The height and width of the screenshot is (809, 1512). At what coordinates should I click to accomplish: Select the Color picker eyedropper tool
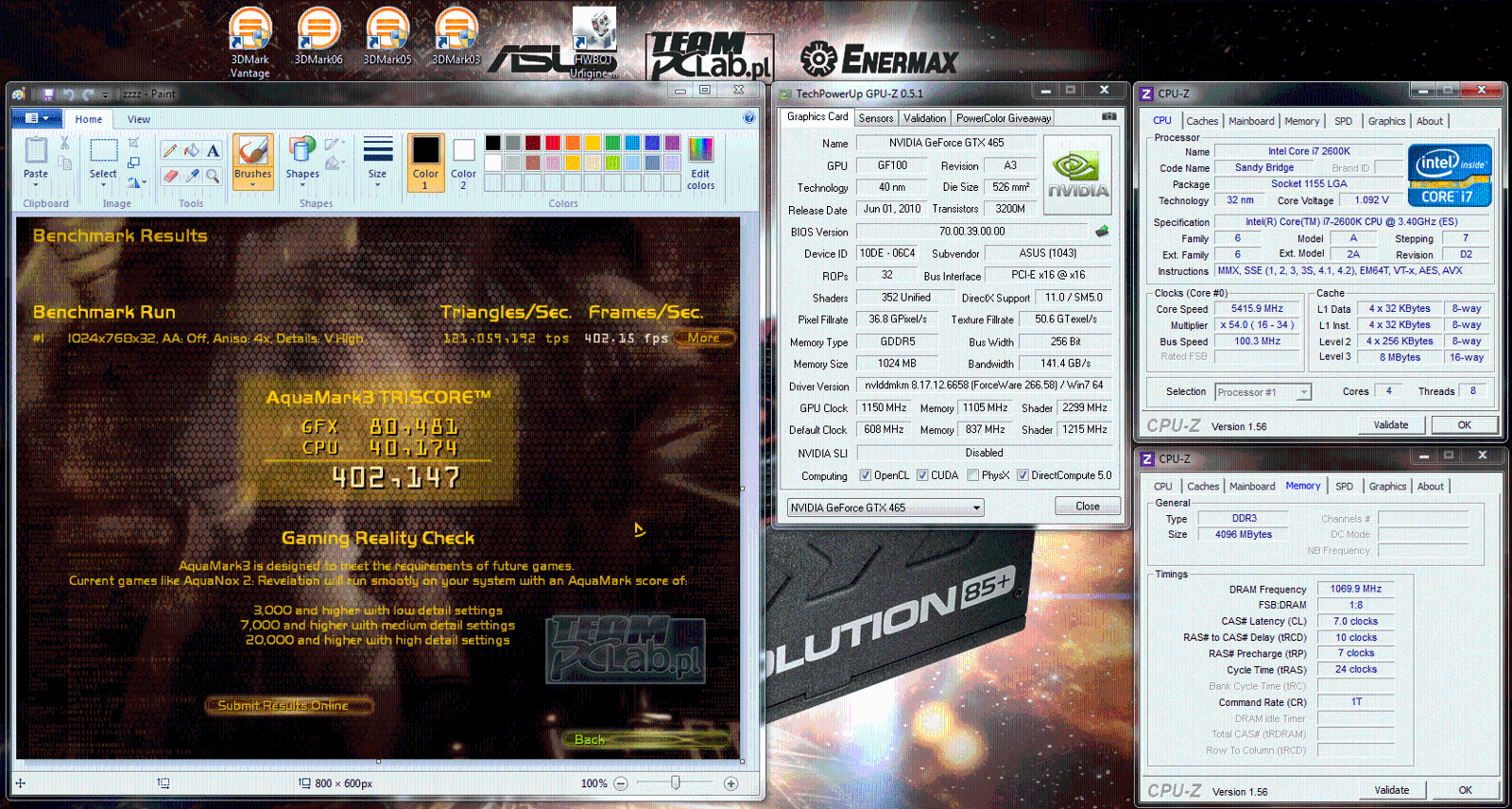(x=192, y=175)
